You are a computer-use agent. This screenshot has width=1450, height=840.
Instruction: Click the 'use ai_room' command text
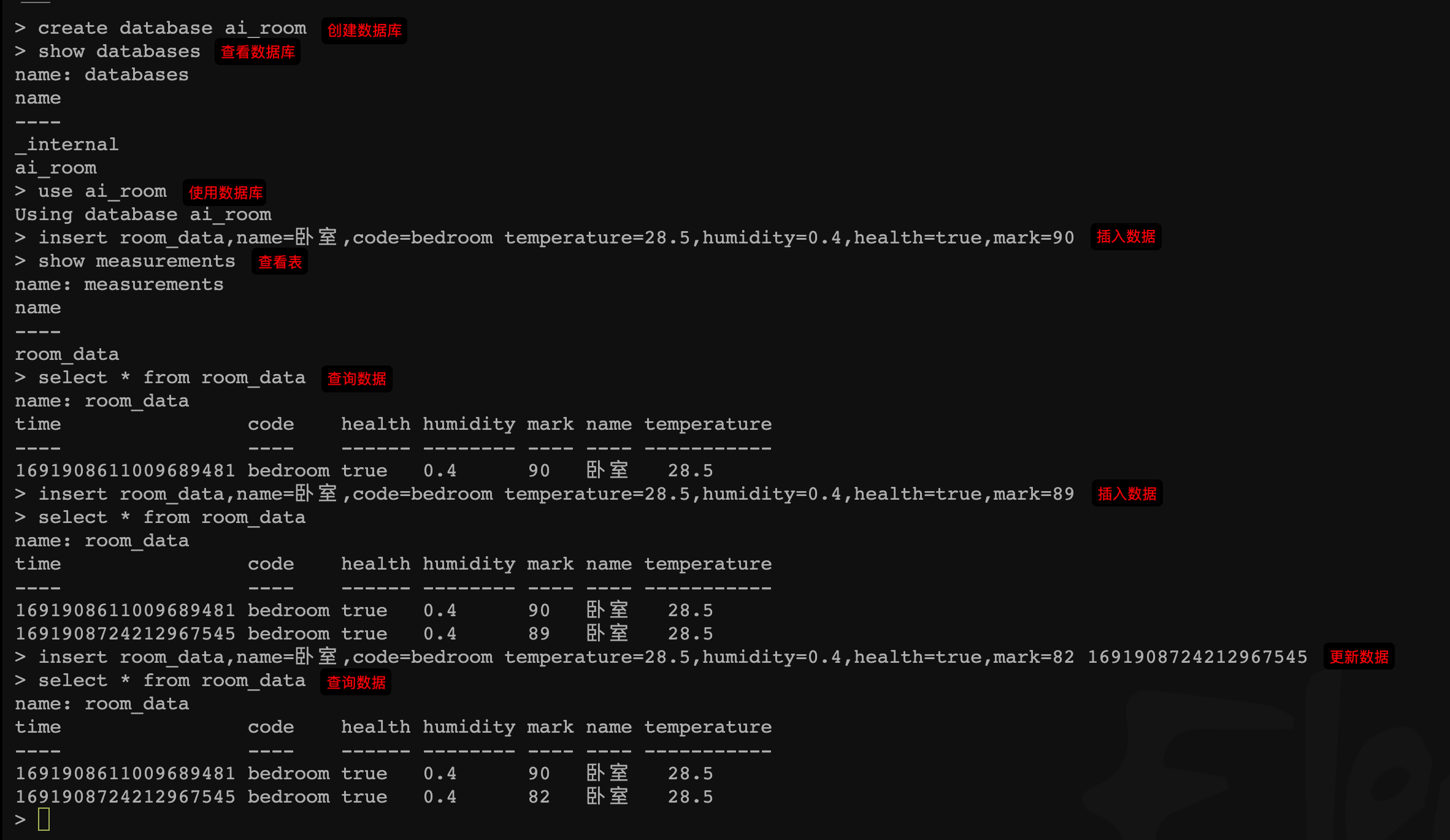tap(102, 192)
